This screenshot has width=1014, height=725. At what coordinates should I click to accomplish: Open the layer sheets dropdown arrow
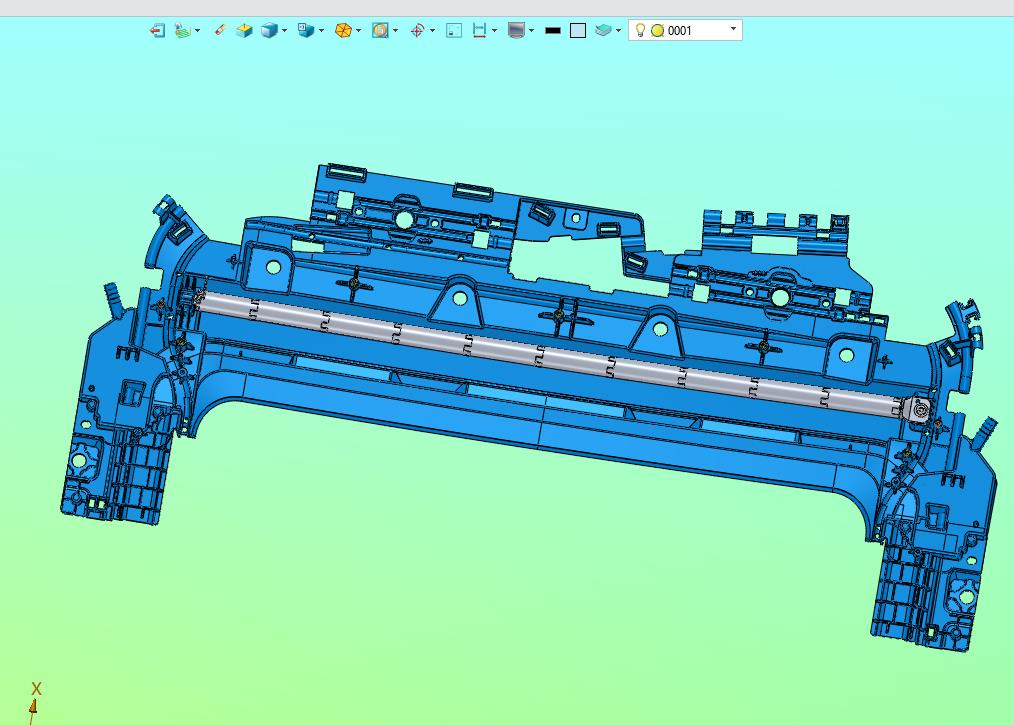(x=618, y=30)
